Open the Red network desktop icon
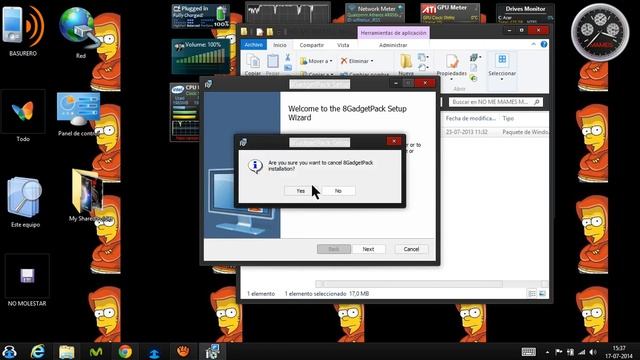This screenshot has width=640, height=360. pyautogui.click(x=80, y=33)
